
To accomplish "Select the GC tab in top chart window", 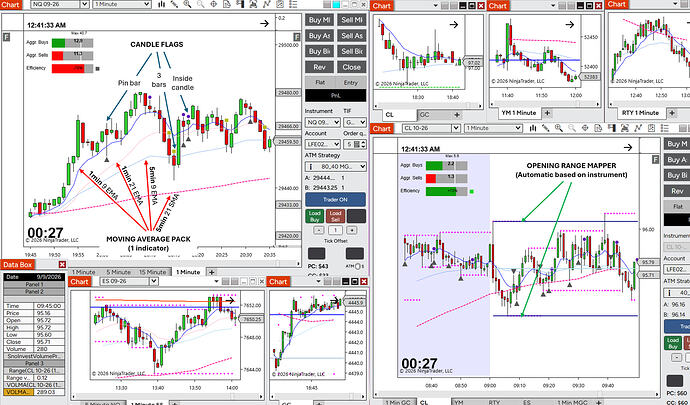I will (424, 115).
